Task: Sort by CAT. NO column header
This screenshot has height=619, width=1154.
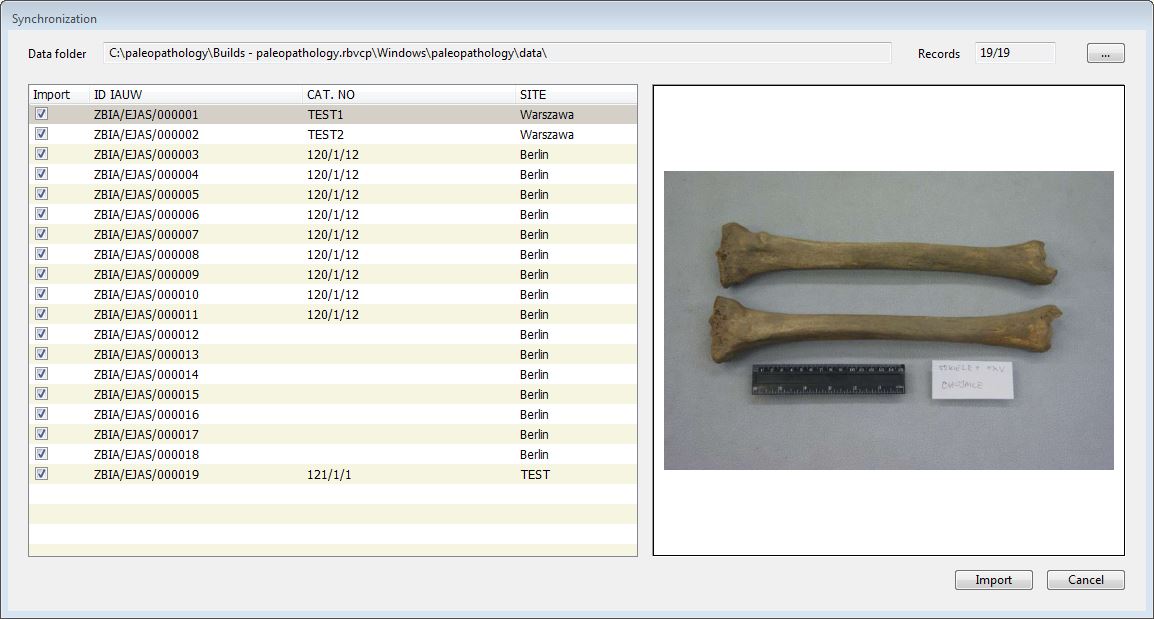Action: (408, 95)
